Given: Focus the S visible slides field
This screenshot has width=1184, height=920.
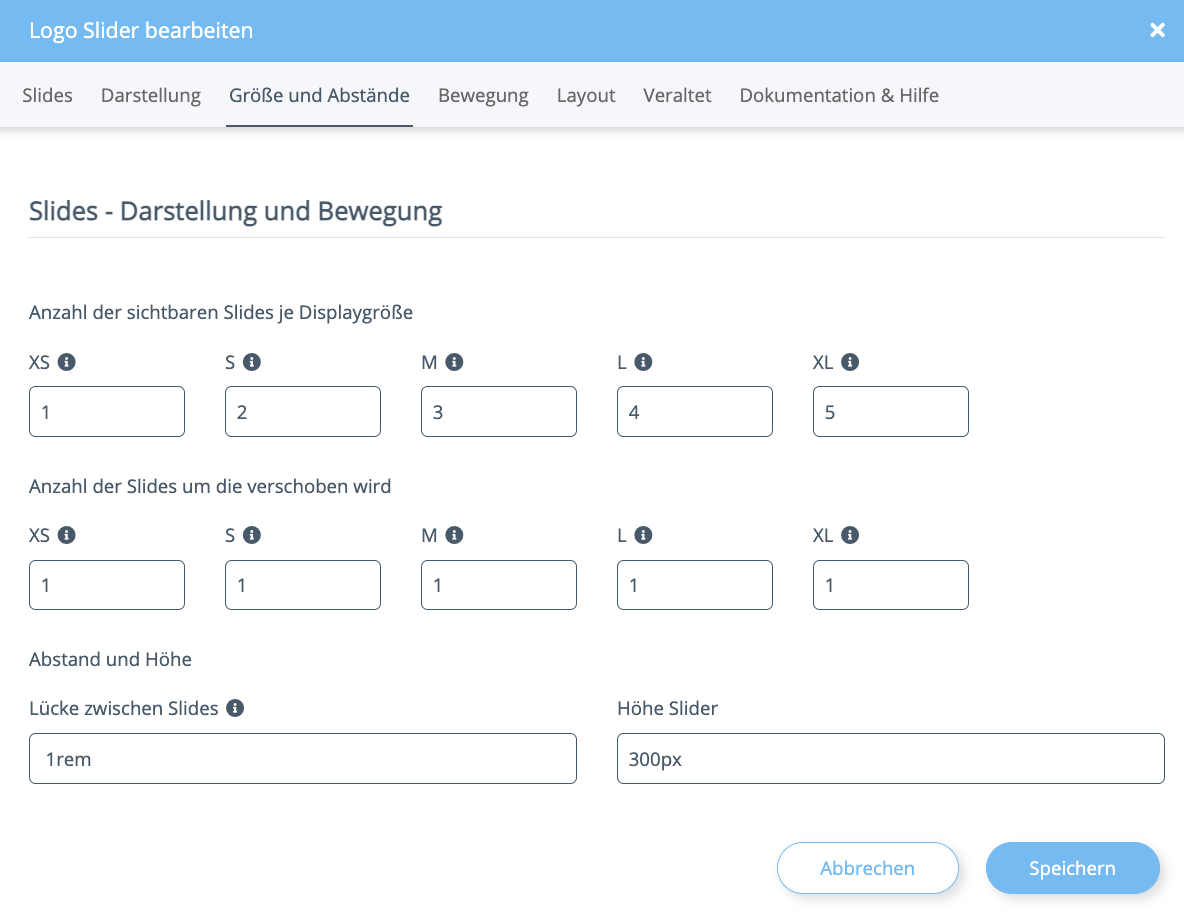Looking at the screenshot, I should click(x=303, y=412).
